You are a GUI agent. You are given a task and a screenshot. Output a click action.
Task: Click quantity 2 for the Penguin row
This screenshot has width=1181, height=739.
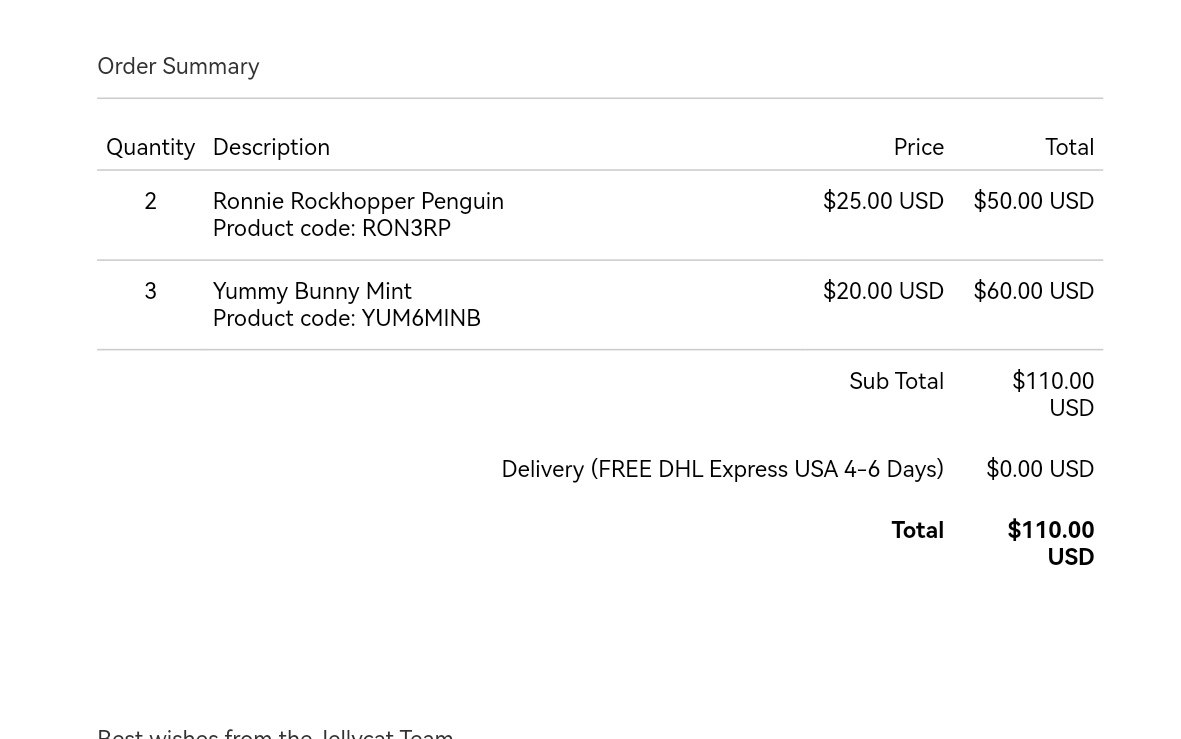150,201
